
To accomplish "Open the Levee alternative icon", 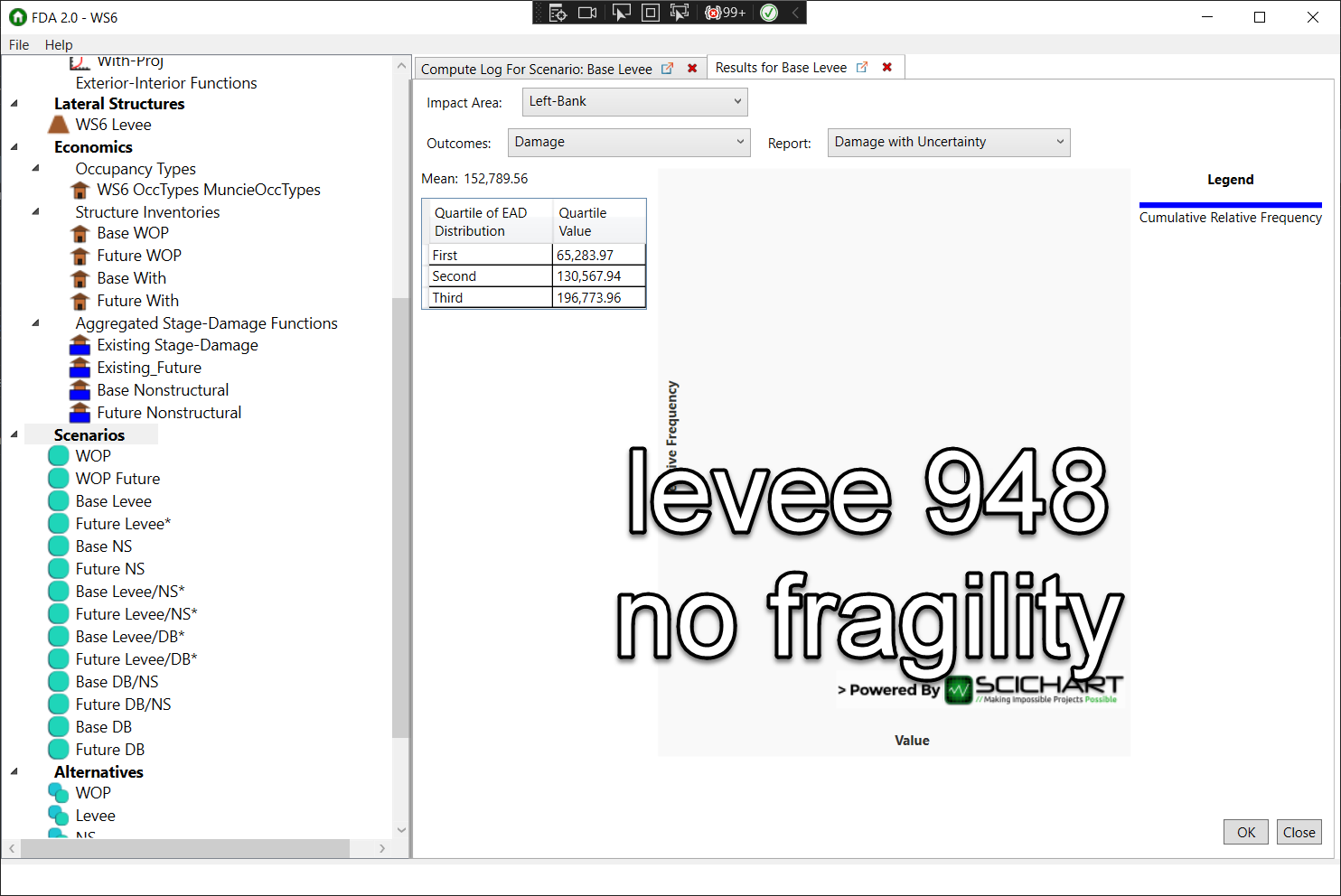I will pos(59,815).
